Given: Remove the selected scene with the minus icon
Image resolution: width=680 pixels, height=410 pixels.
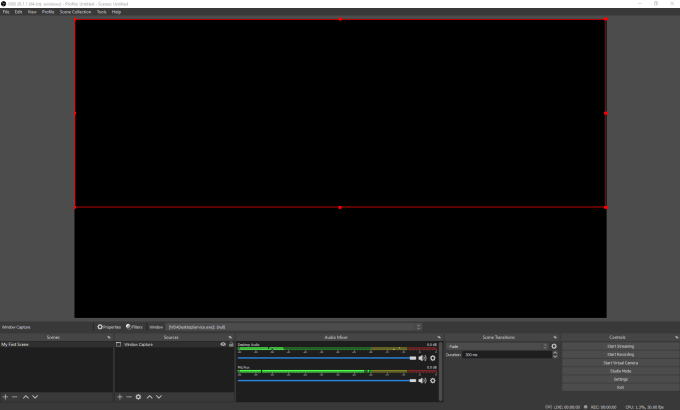Looking at the screenshot, I should click(x=14, y=397).
